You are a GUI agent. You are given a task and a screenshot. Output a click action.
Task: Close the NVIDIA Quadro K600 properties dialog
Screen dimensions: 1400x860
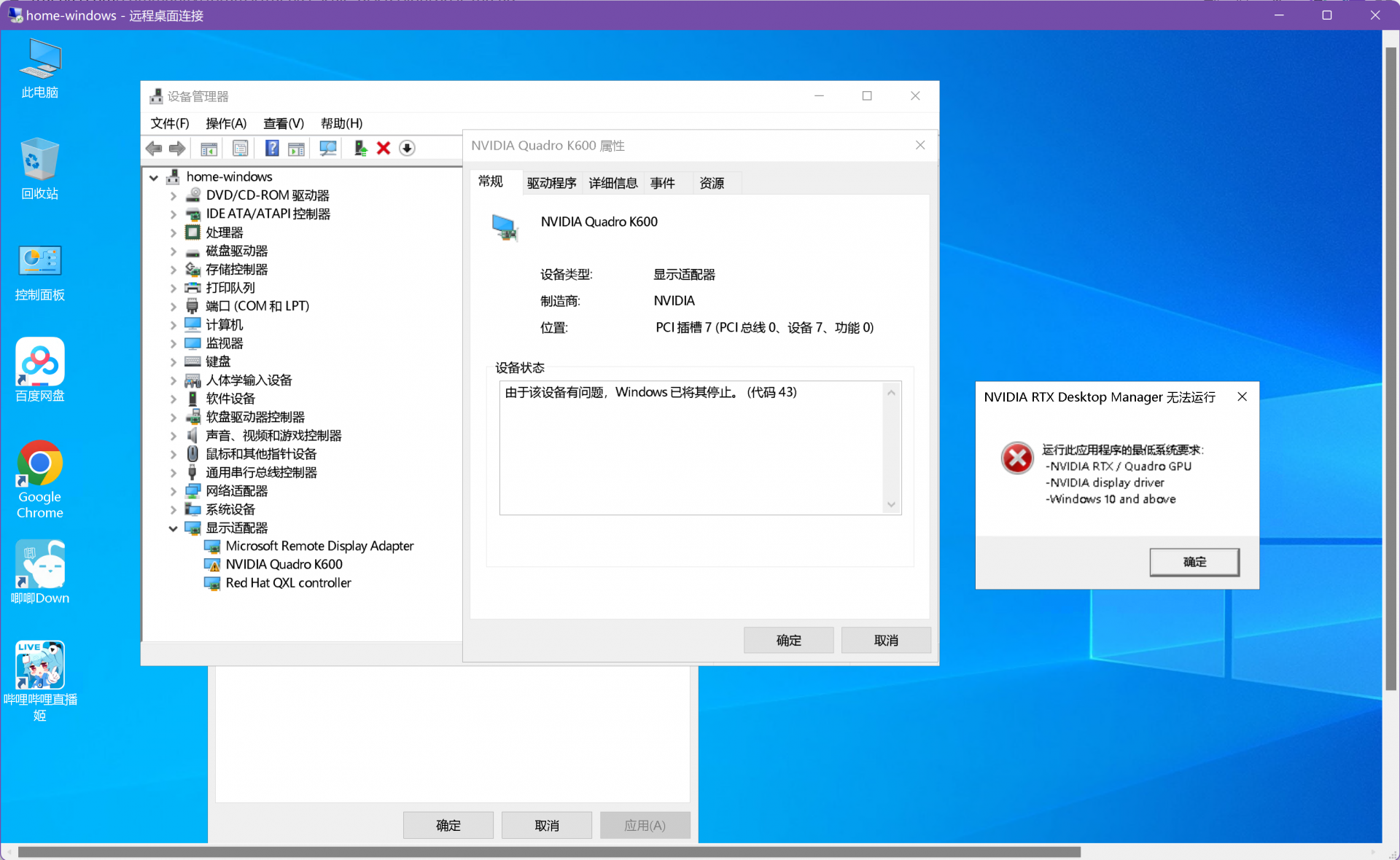[920, 145]
